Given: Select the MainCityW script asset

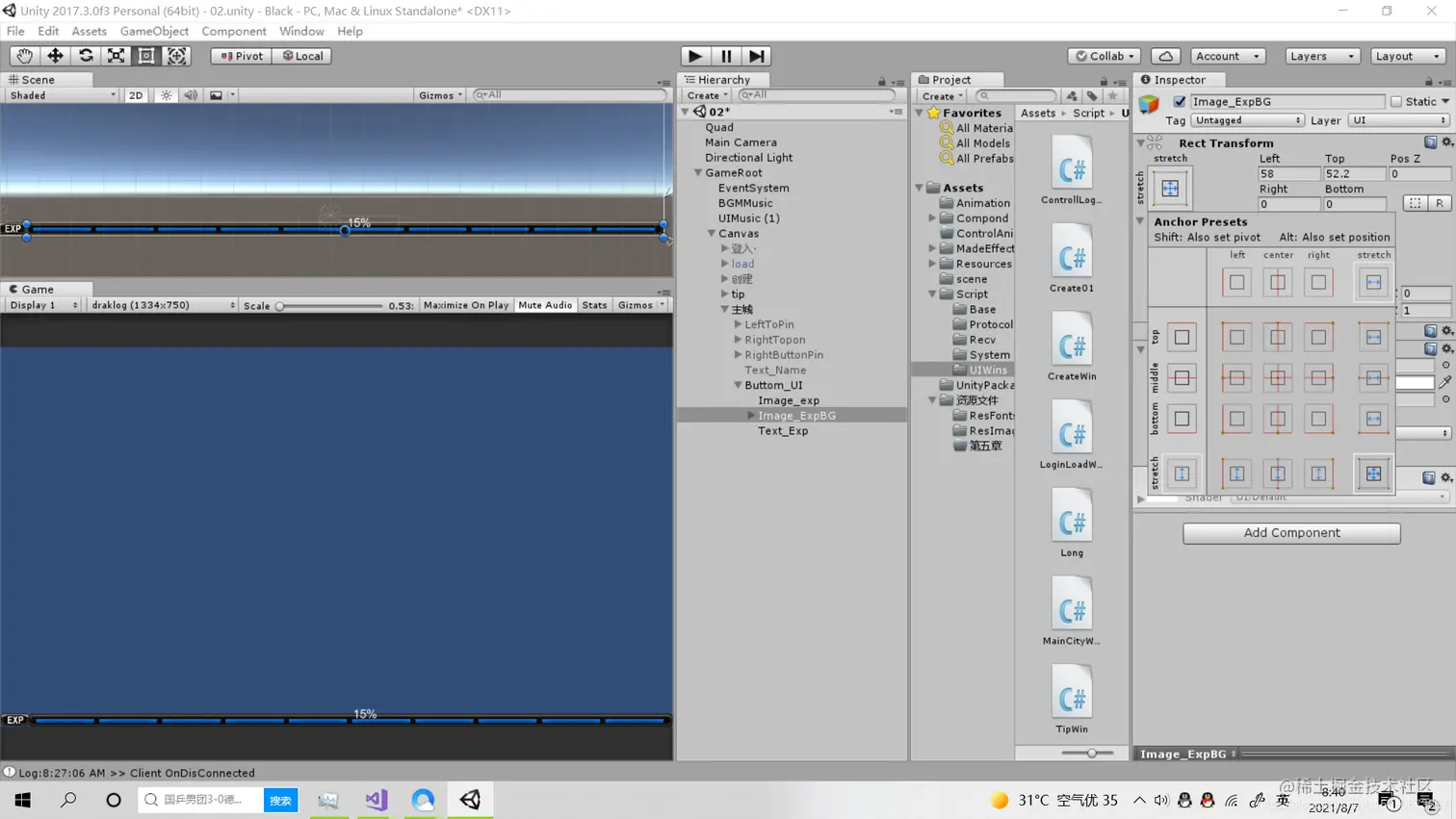Looking at the screenshot, I should [1072, 611].
